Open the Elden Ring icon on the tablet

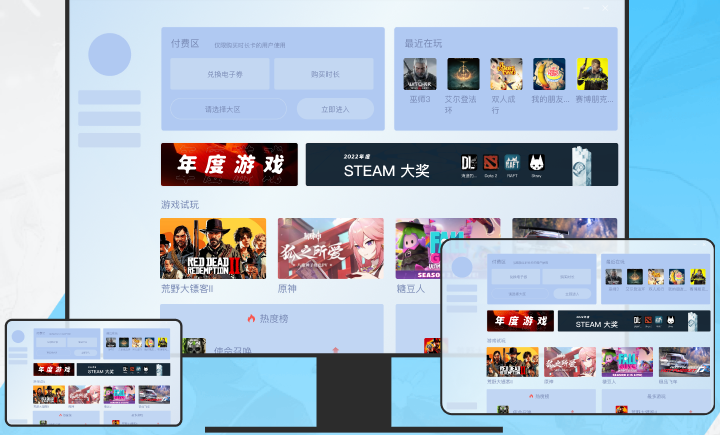coord(635,277)
